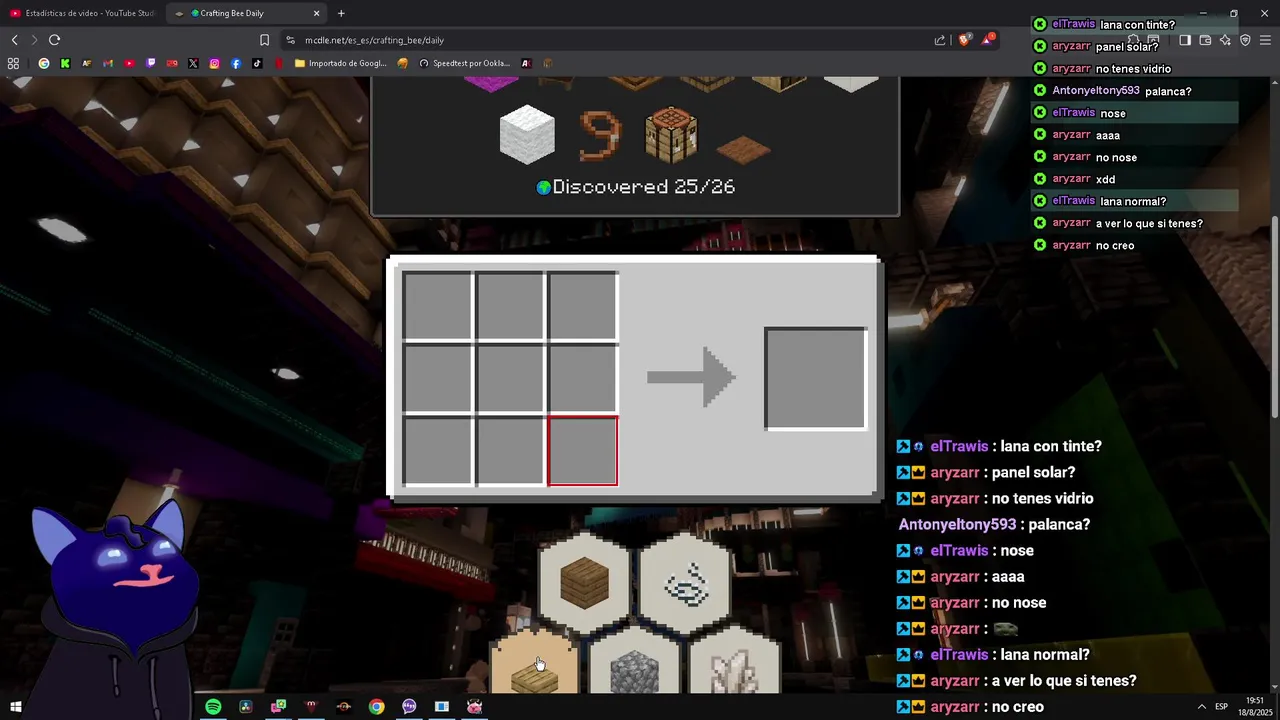This screenshot has height=720, width=1280.
Task: Click the crafting result output slot
Action: pyautogui.click(x=815, y=379)
